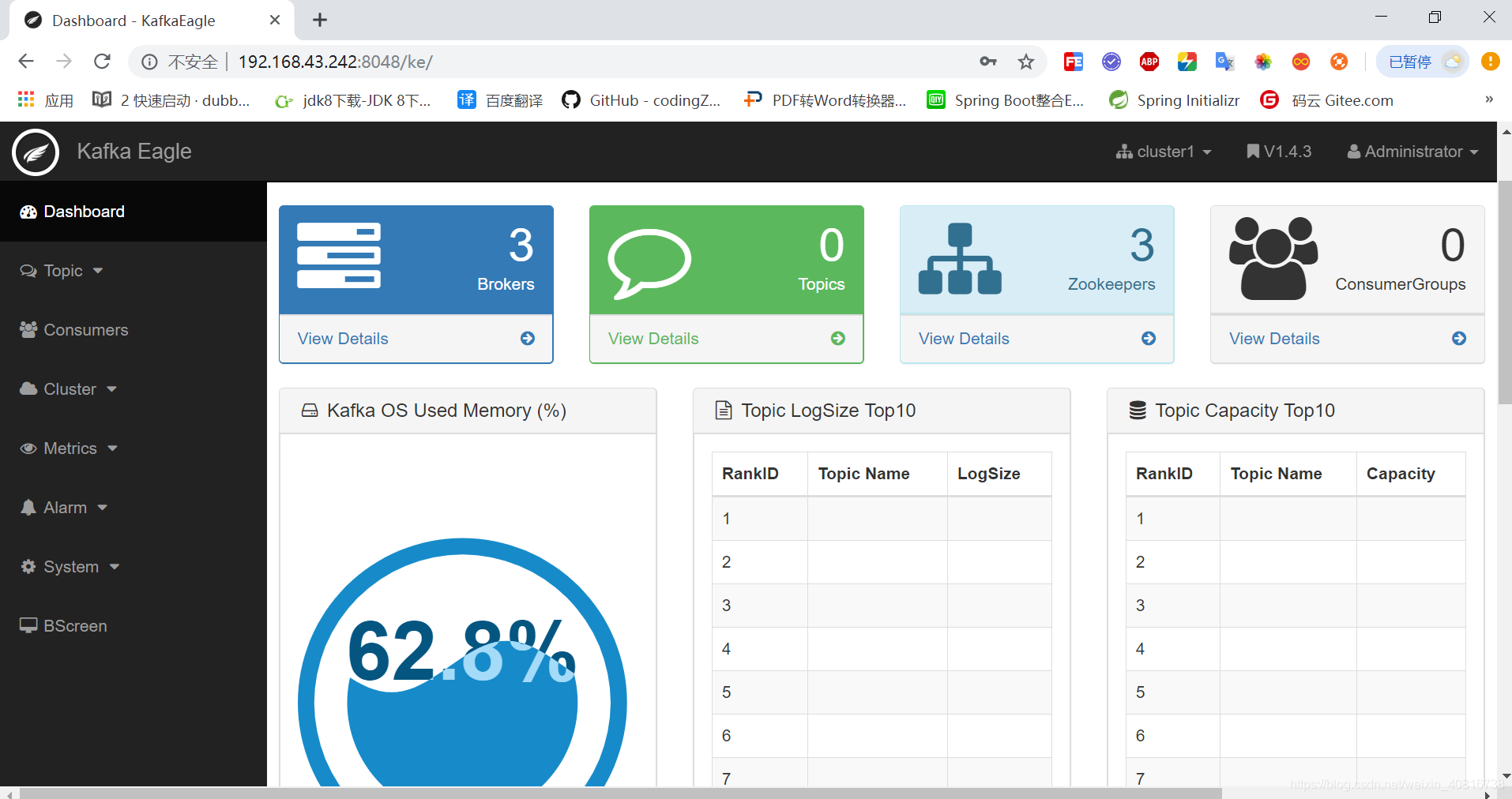Open a new browser tab
1512x799 pixels.
pos(320,20)
